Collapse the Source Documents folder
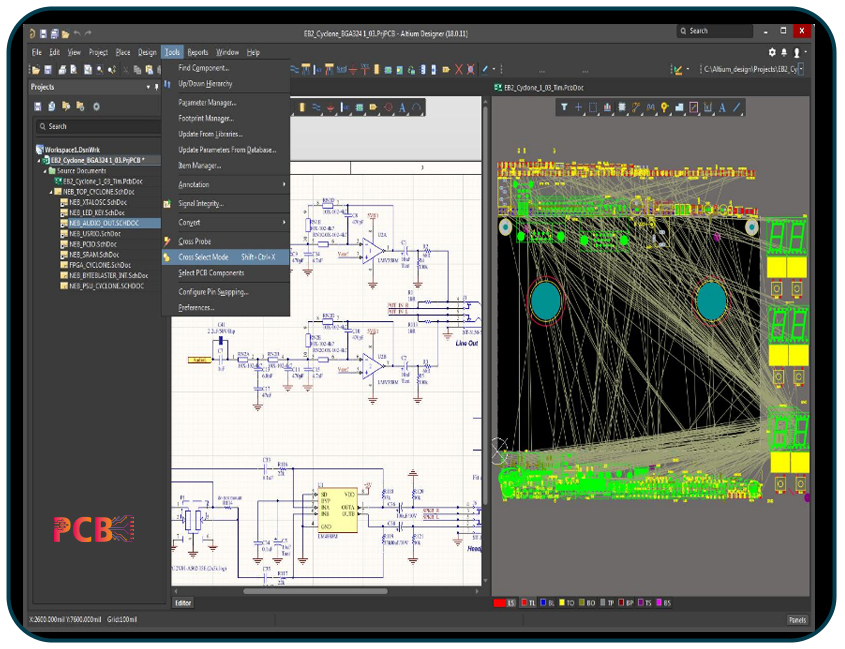Image resolution: width=845 pixels, height=649 pixels. pyautogui.click(x=47, y=172)
